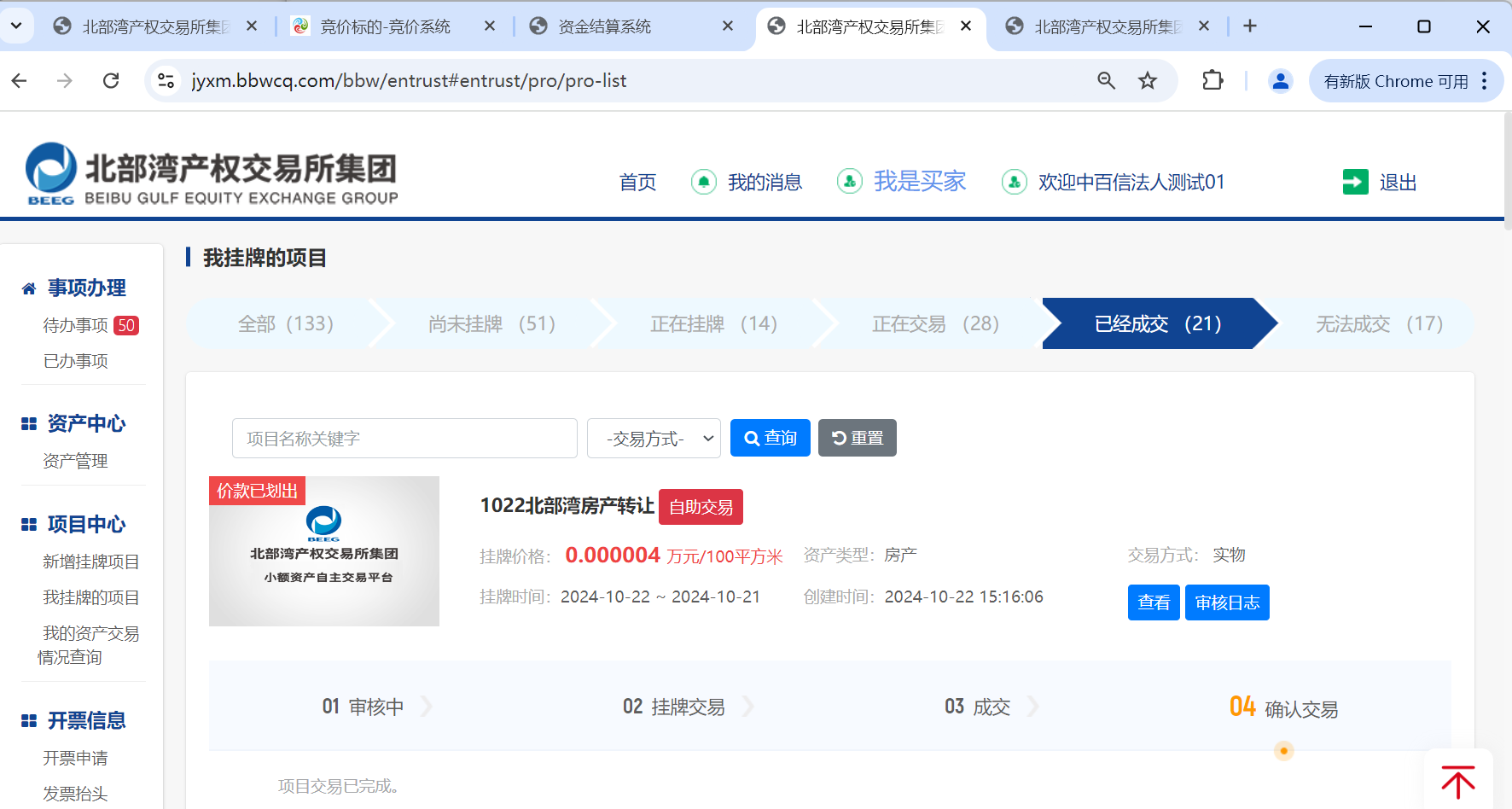Click the blue 查询 search button
Screen dimensions: 1512x809
(x=771, y=438)
